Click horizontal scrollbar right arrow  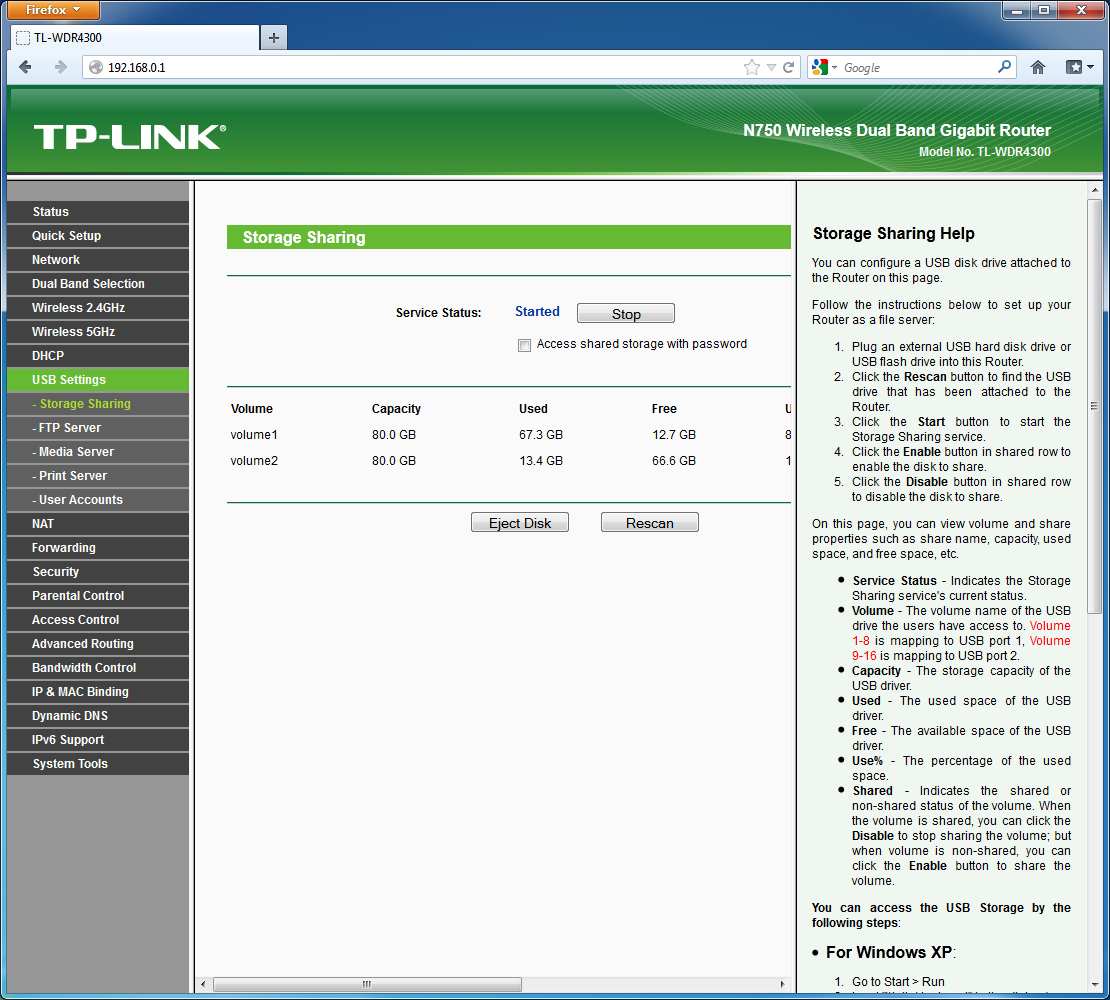[x=782, y=984]
